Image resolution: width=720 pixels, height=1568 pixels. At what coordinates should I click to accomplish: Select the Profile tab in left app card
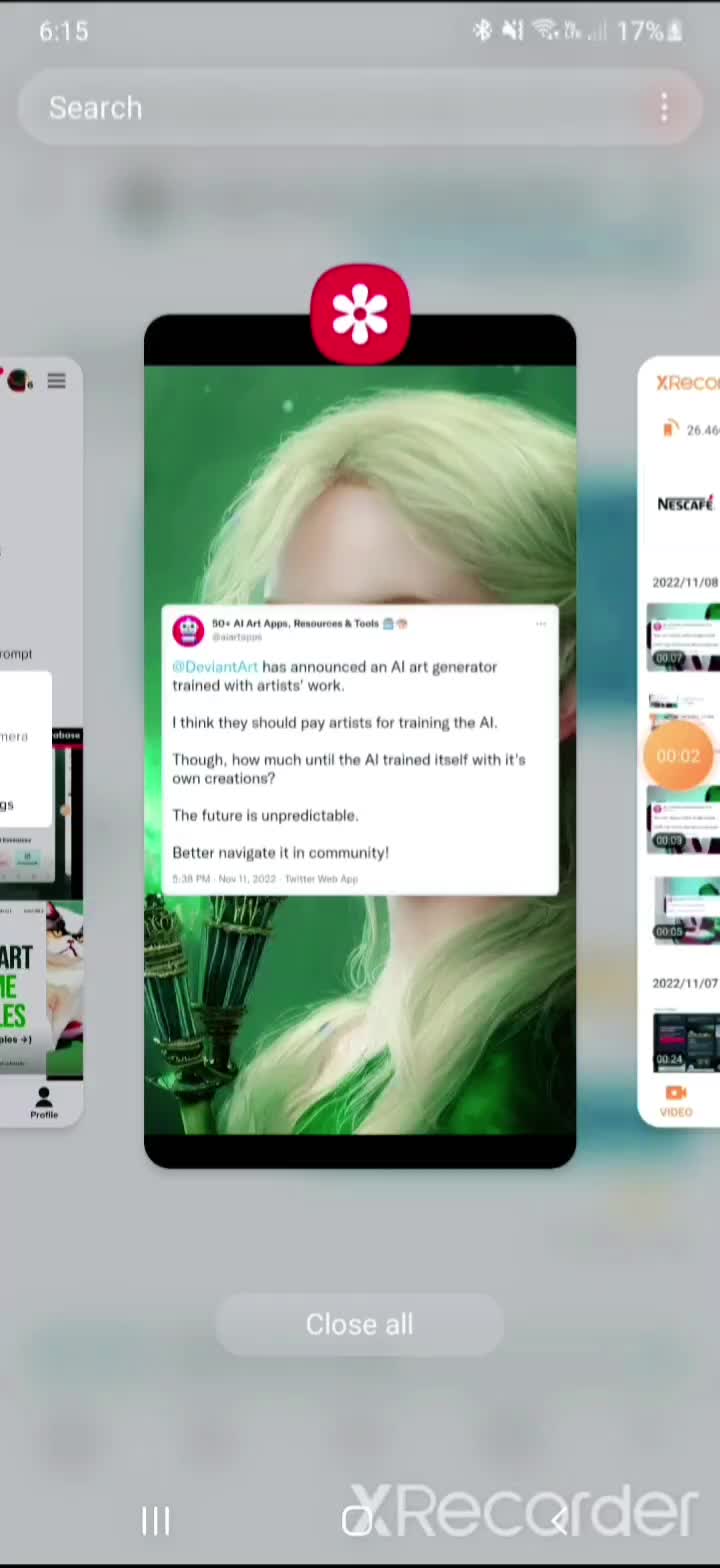[x=43, y=1103]
